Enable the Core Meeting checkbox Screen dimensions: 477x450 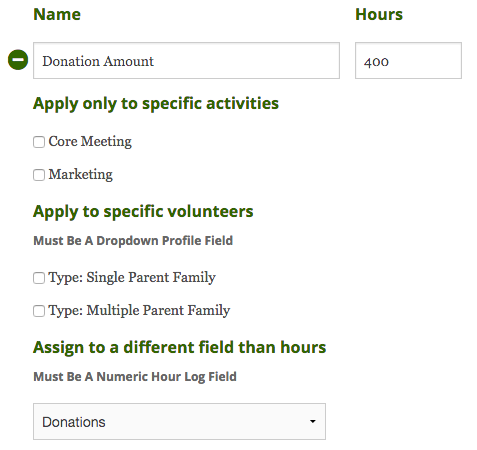point(39,142)
